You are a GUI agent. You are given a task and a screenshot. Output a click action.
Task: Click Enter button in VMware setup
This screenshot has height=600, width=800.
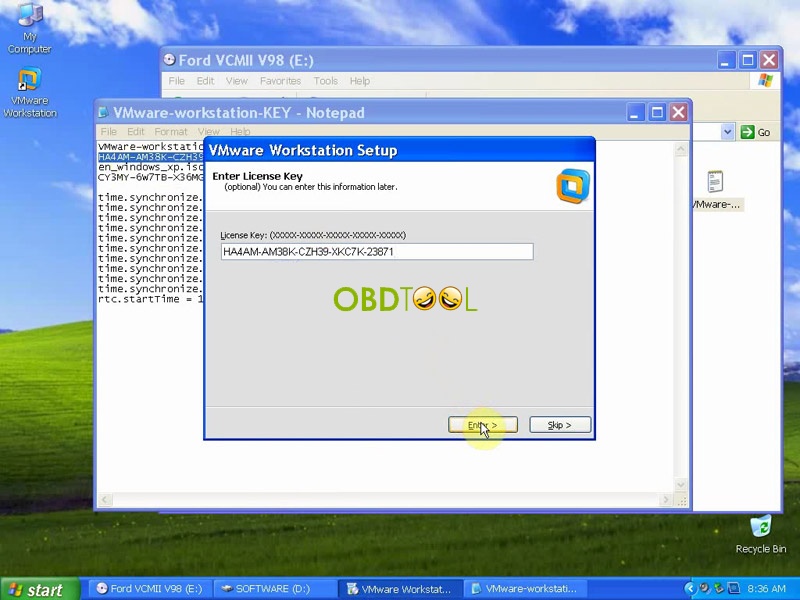tap(483, 424)
